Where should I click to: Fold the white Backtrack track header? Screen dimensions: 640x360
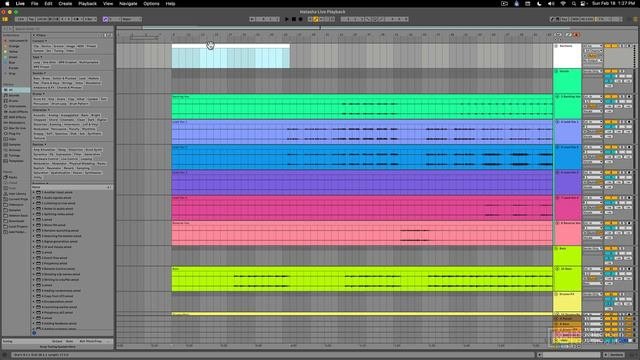(556, 46)
